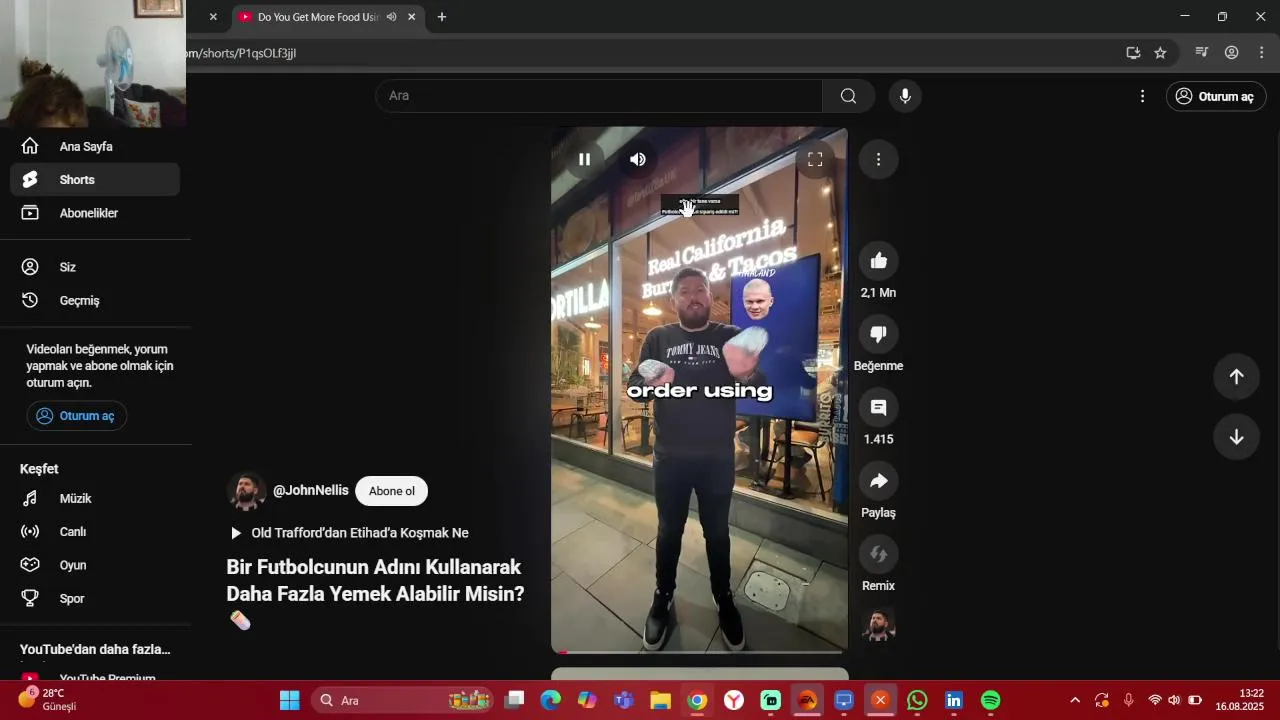1280x720 pixels.
Task: Close the 'Do You Get More Food' tab
Action: 411,17
